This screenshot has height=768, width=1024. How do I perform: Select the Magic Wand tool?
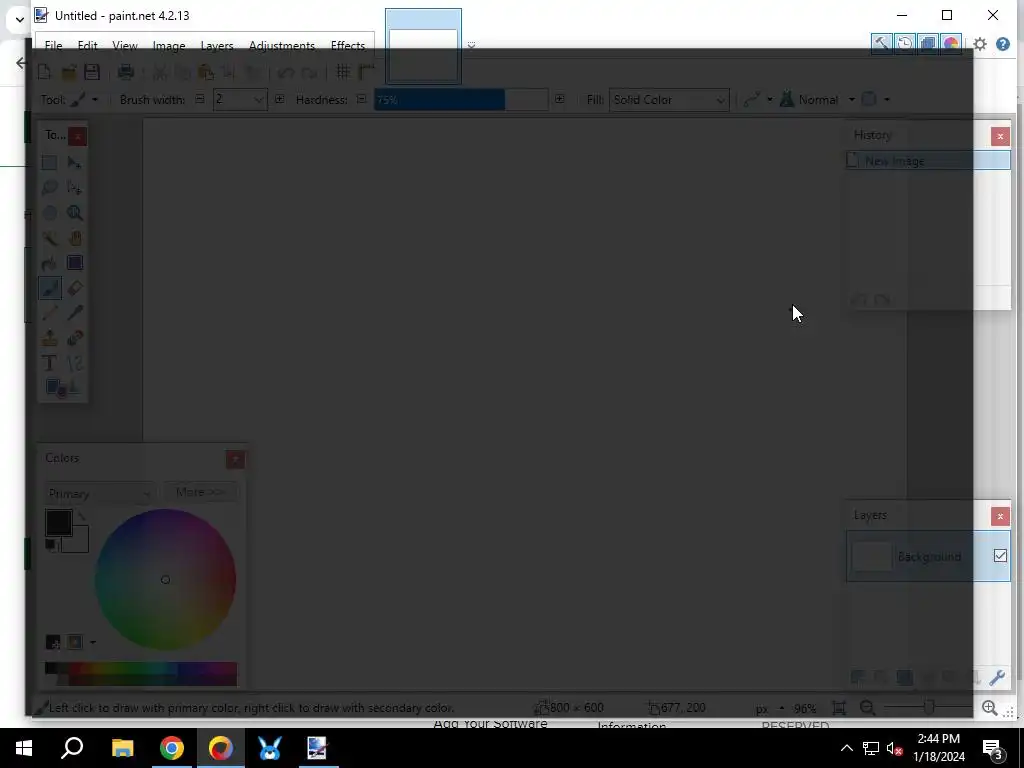(x=50, y=238)
